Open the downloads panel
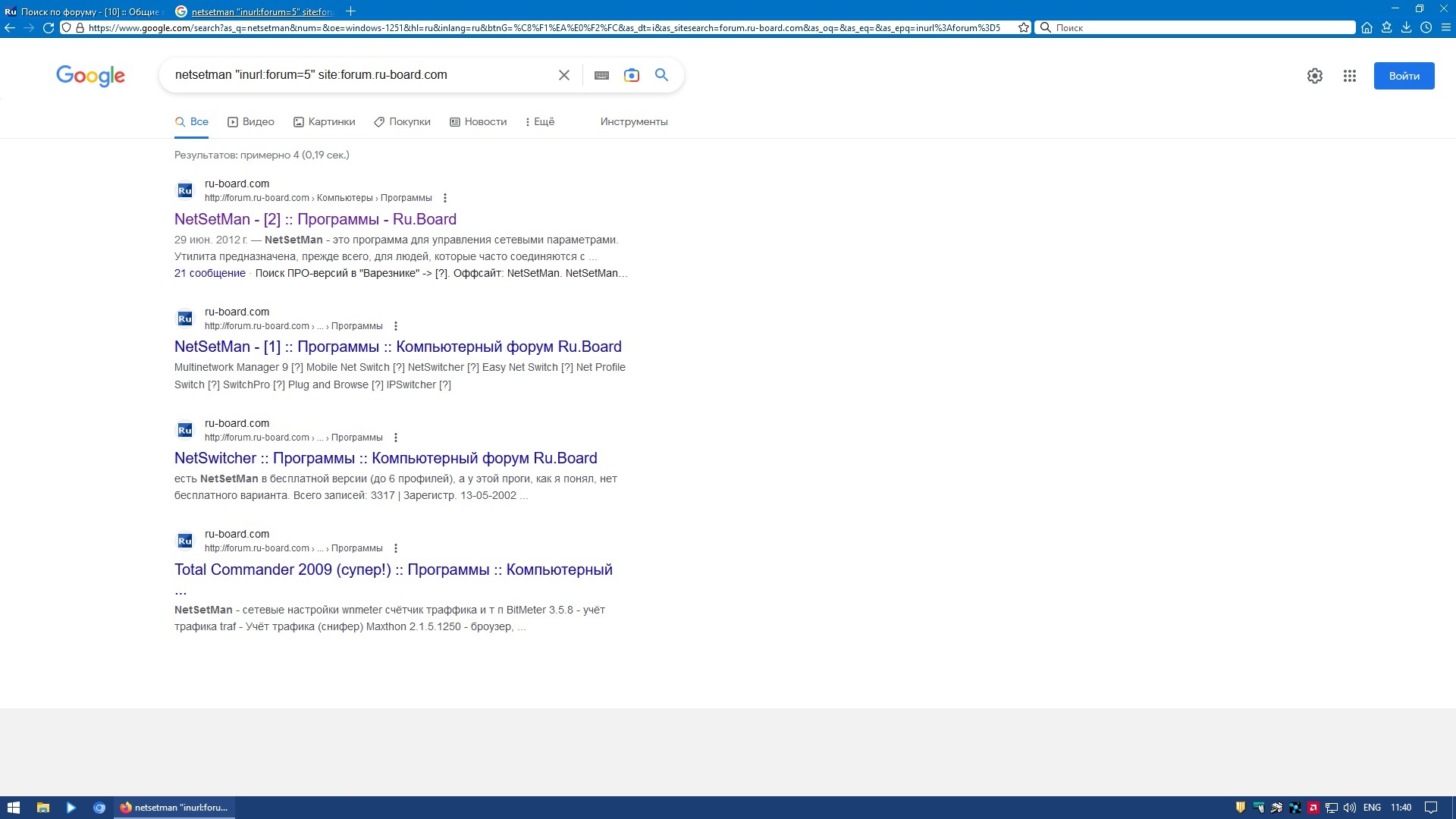The width and height of the screenshot is (1456, 819). pyautogui.click(x=1406, y=27)
